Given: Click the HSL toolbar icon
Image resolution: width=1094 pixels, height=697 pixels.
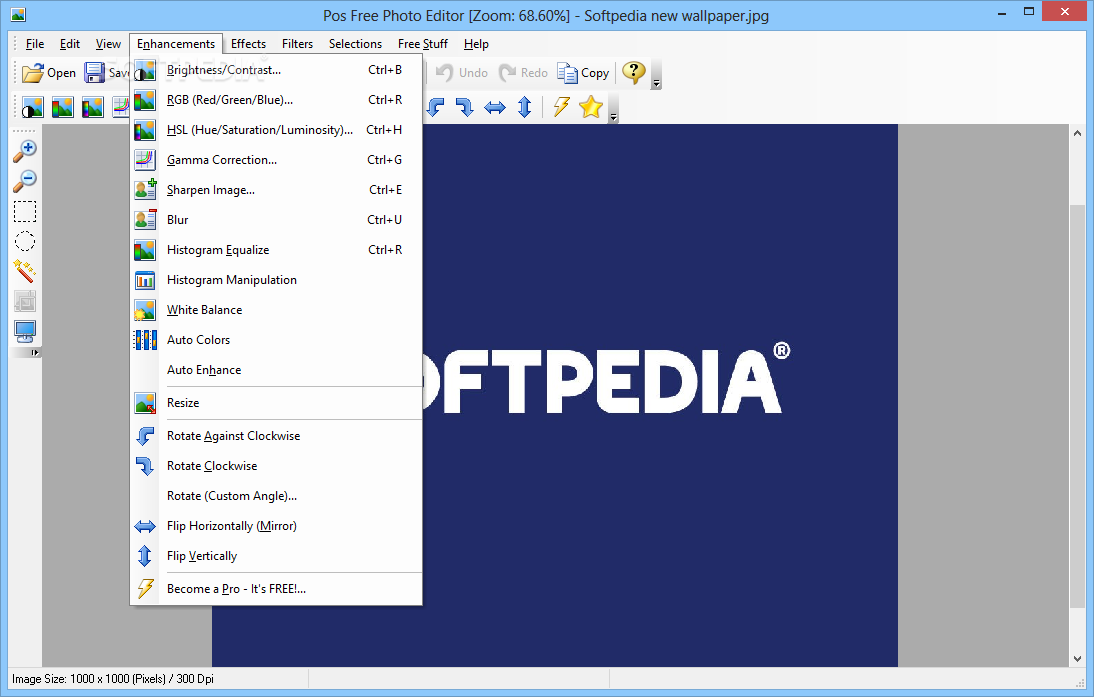Looking at the screenshot, I should coord(92,107).
